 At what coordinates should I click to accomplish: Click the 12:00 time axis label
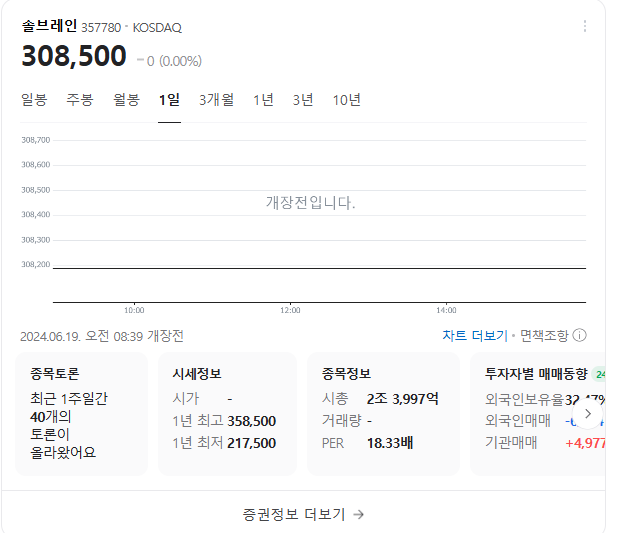pos(290,310)
